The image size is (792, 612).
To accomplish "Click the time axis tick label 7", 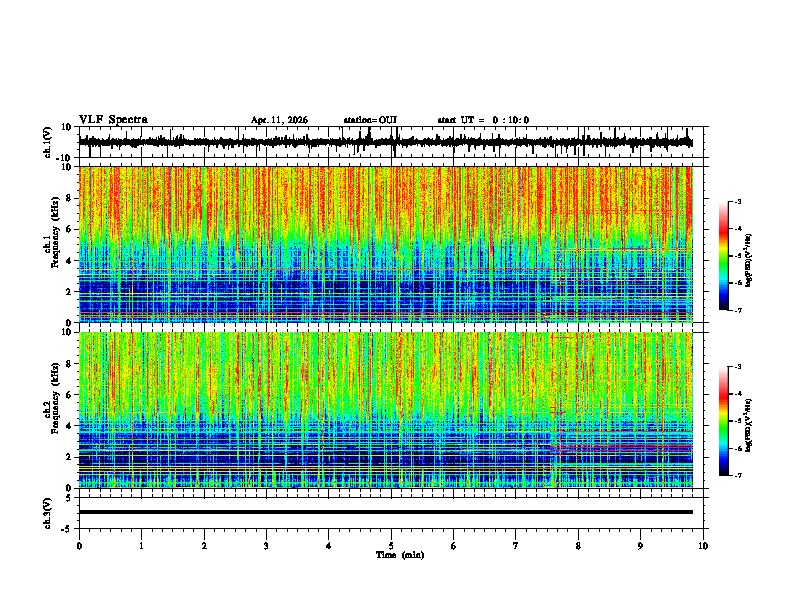I will click(516, 546).
